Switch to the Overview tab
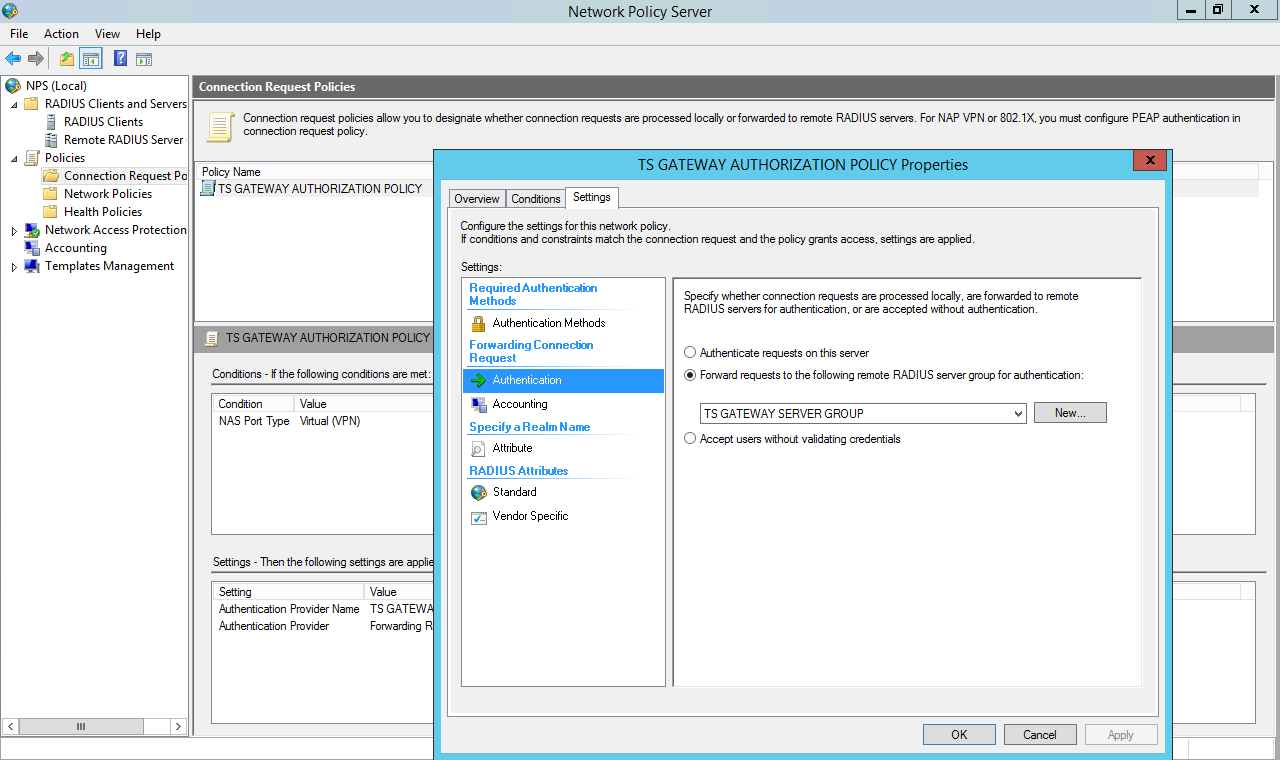The height and width of the screenshot is (760, 1280). [477, 199]
